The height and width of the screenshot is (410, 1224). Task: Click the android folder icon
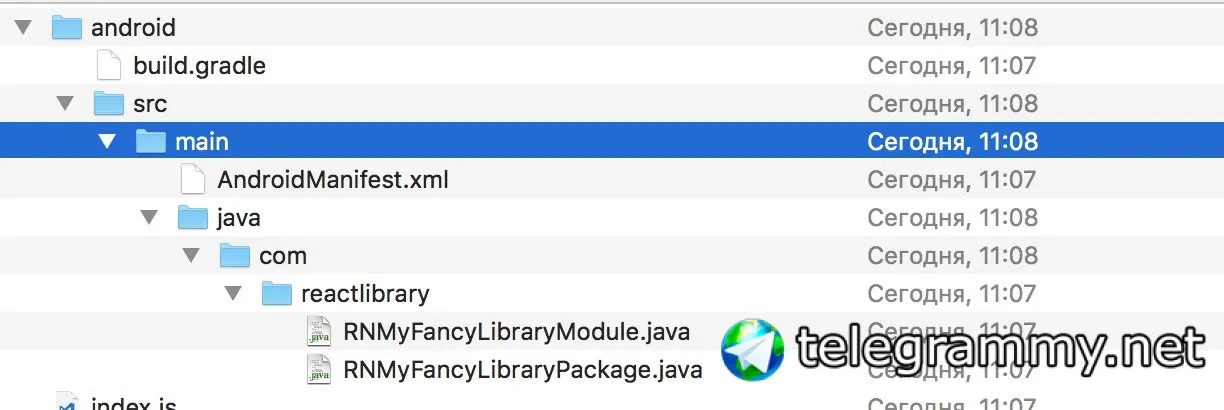pos(66,28)
